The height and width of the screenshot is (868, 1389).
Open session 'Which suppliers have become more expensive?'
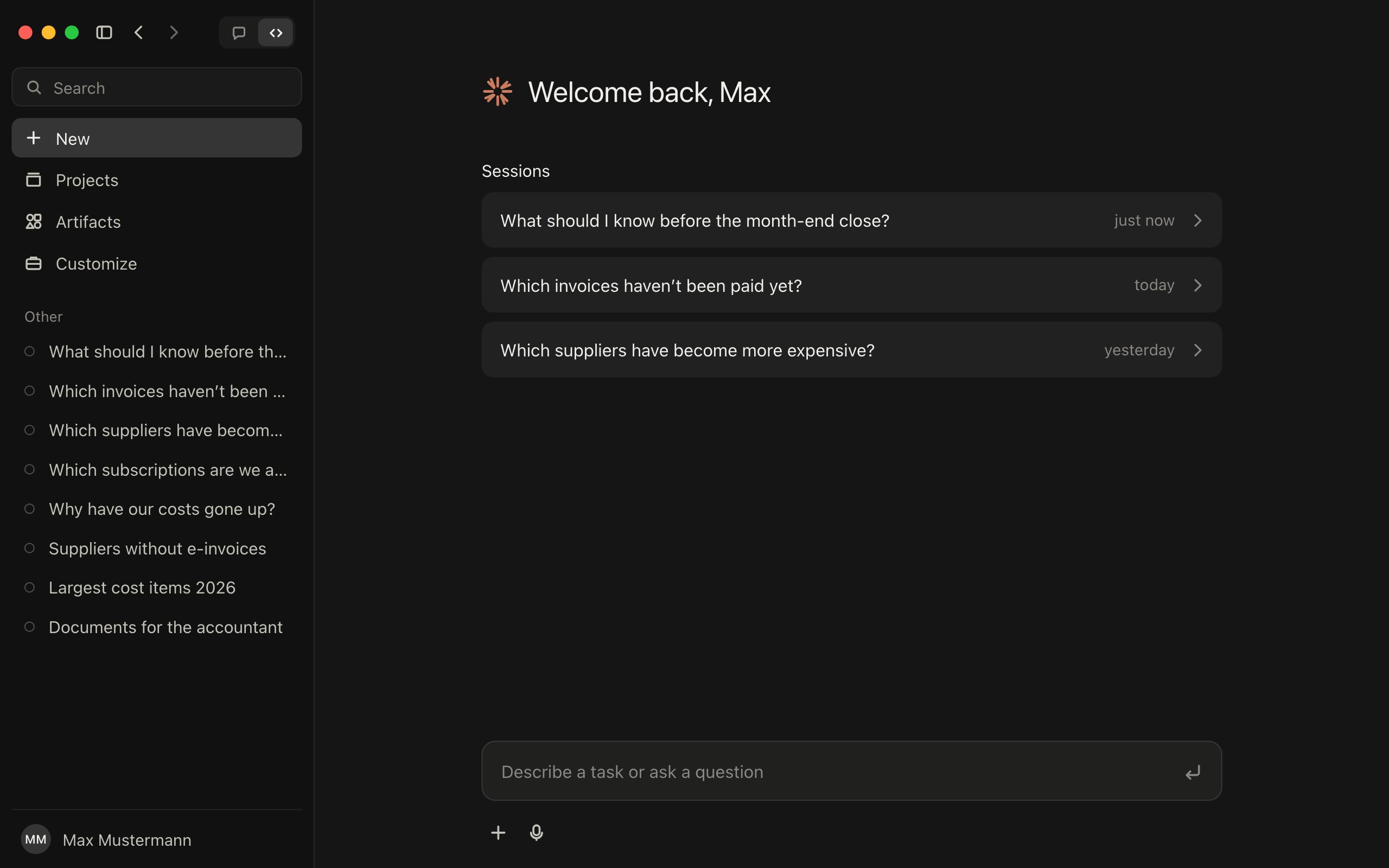(x=851, y=350)
